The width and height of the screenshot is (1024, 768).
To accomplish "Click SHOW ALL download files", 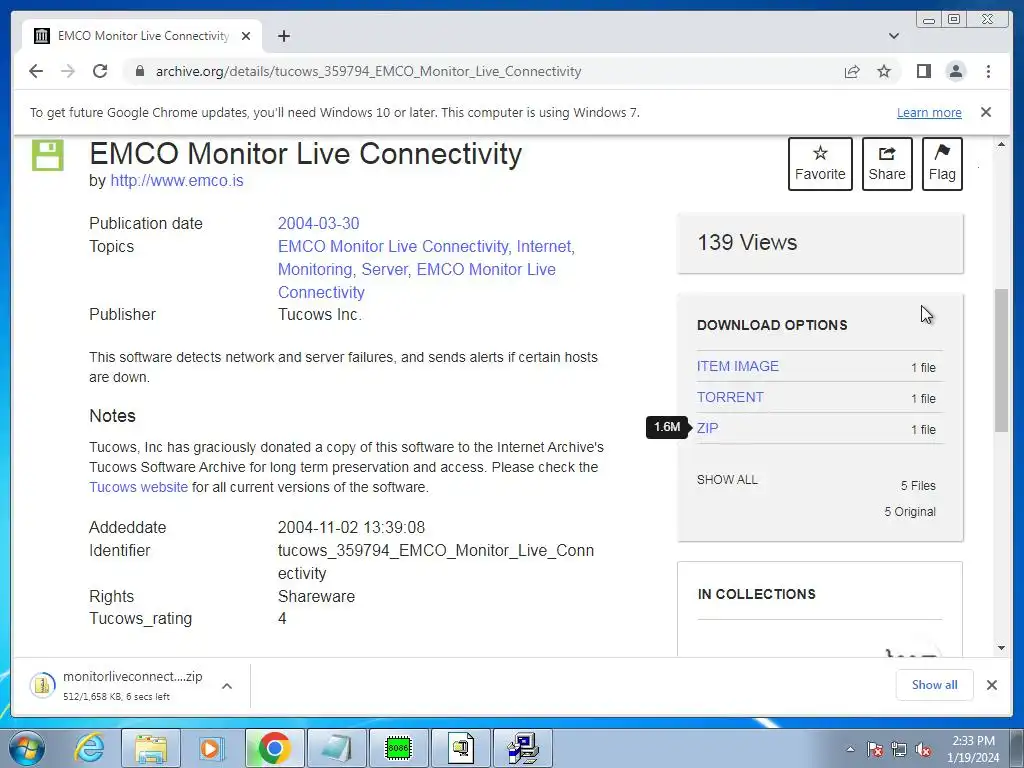I will point(727,480).
